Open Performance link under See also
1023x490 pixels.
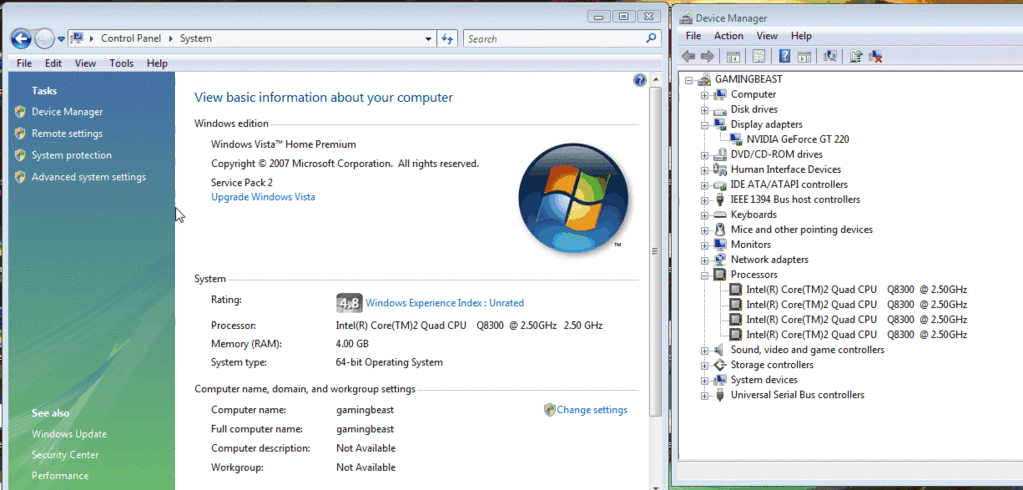click(60, 476)
